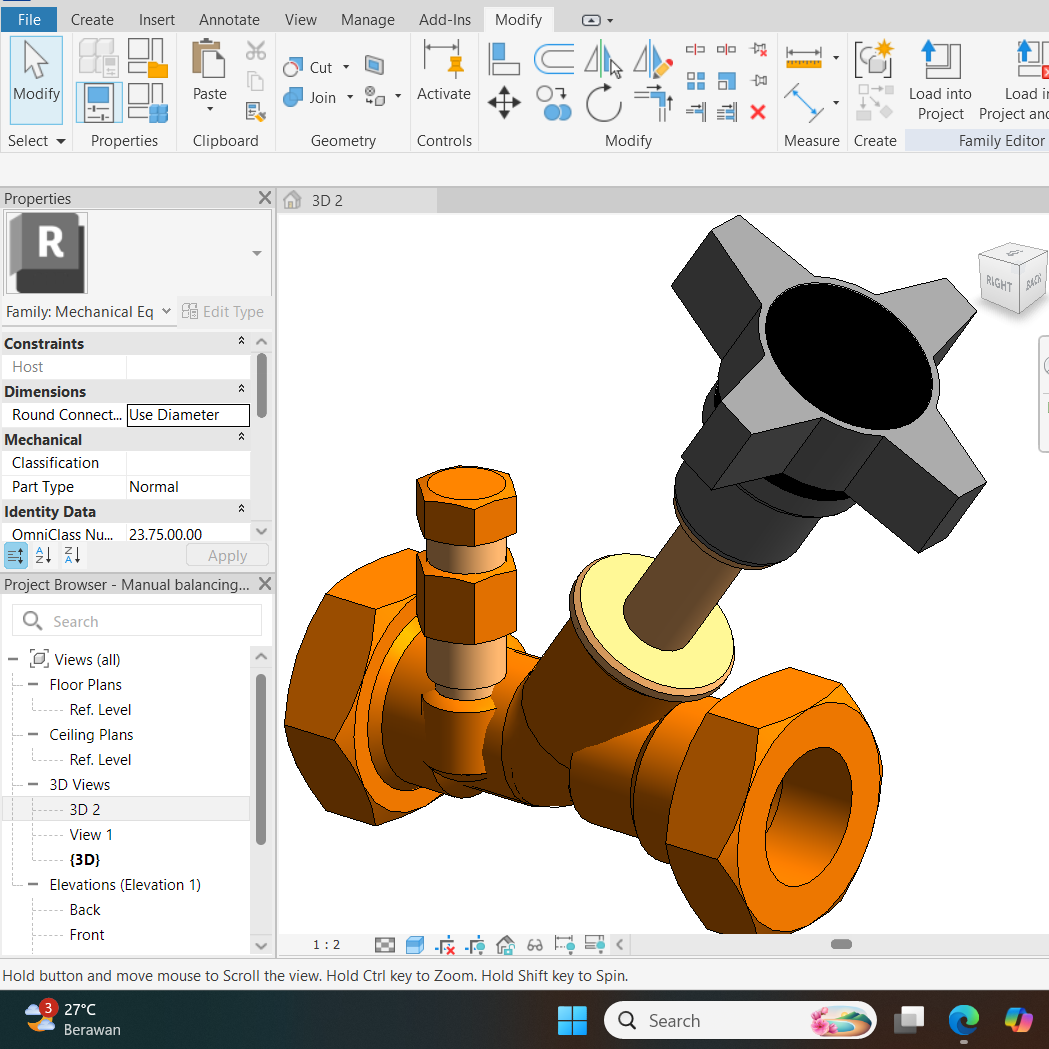Select the Modify arrow tool
This screenshot has width=1049, height=1049.
coord(36,80)
